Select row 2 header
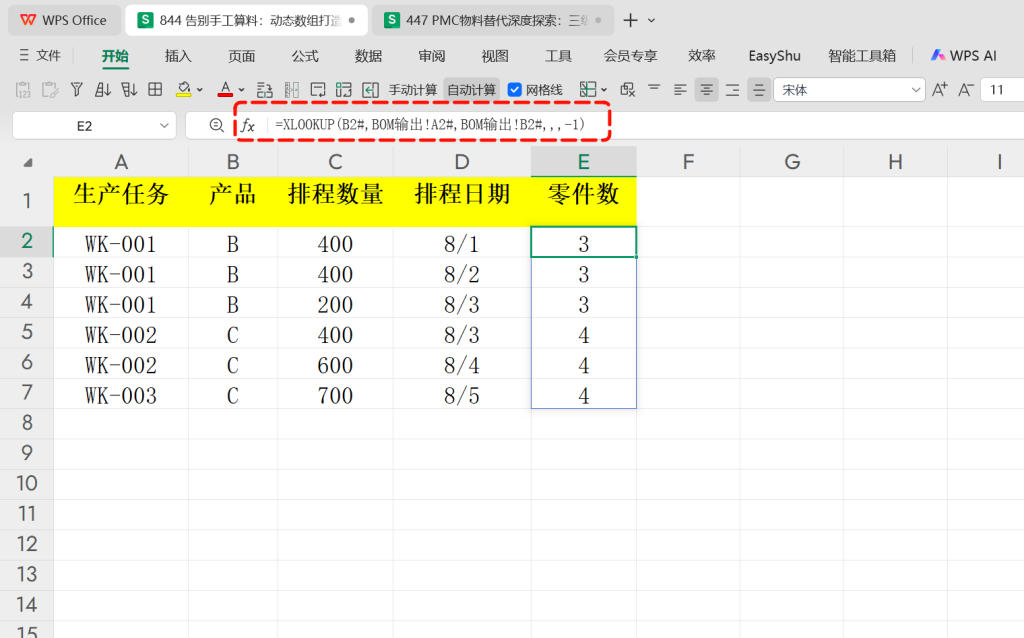This screenshot has width=1024, height=638. point(27,241)
